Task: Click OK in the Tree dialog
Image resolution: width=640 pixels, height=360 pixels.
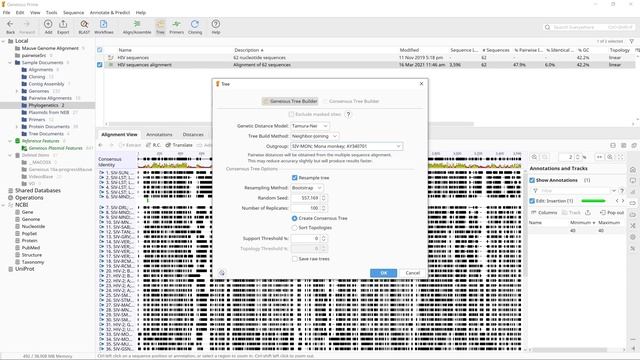Action: click(383, 273)
